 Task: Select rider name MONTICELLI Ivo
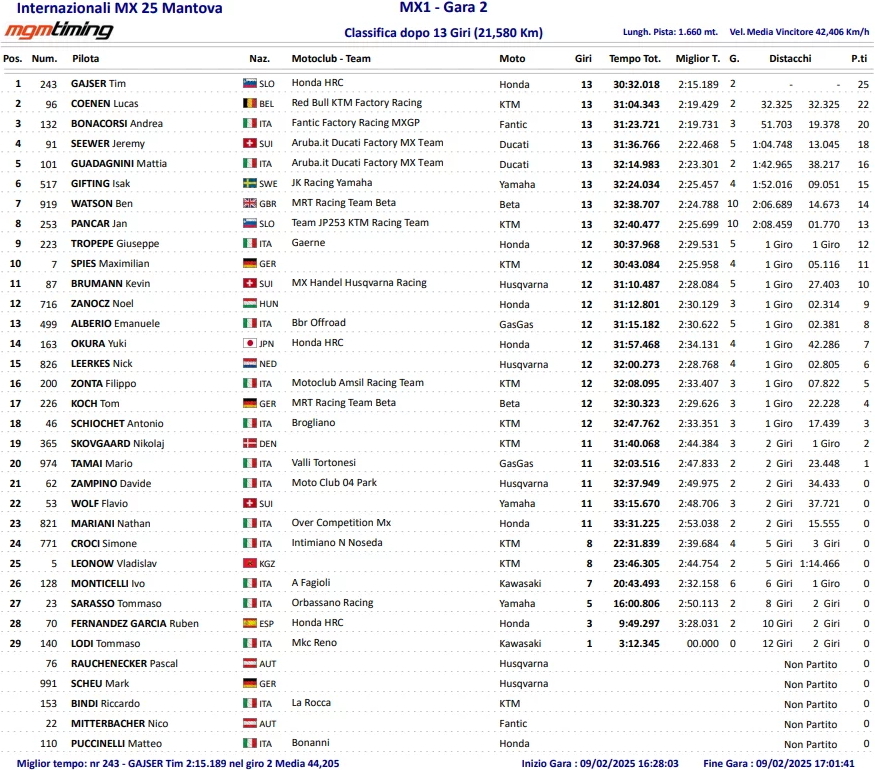(x=108, y=584)
